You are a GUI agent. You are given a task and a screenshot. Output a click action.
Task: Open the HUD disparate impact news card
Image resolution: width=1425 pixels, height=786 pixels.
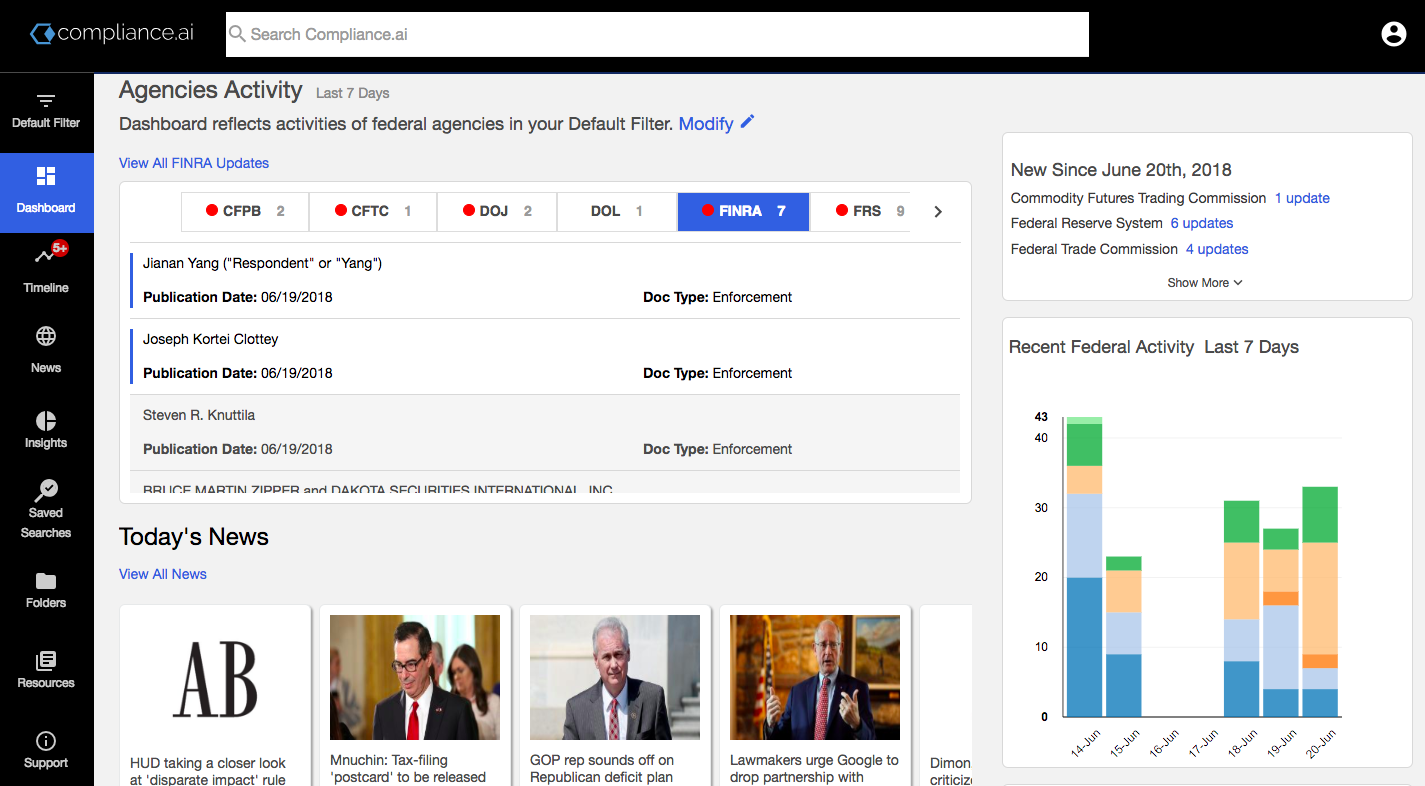click(x=215, y=695)
